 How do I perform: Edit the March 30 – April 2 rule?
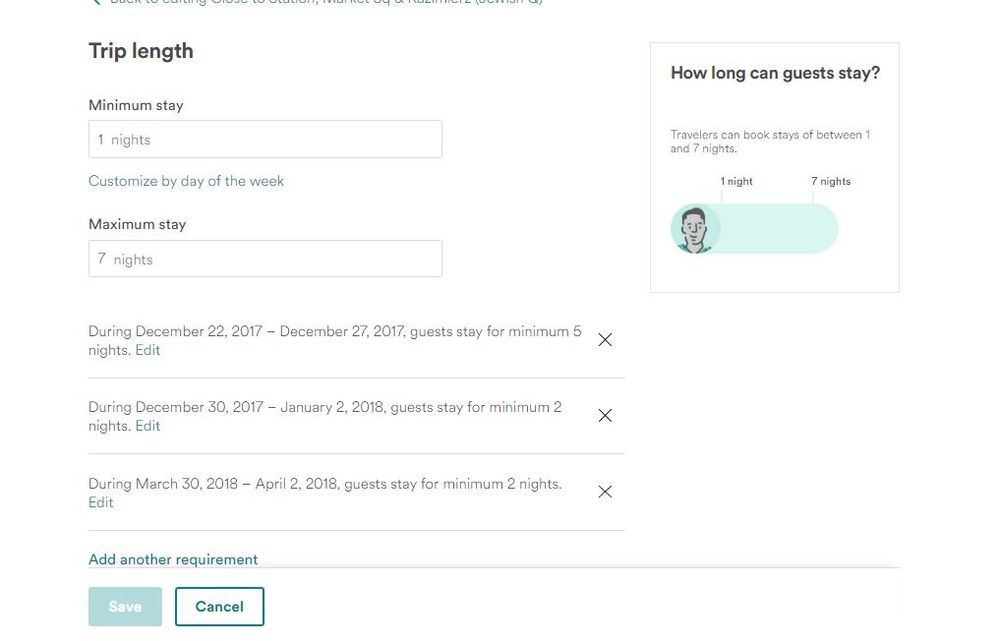pos(101,503)
